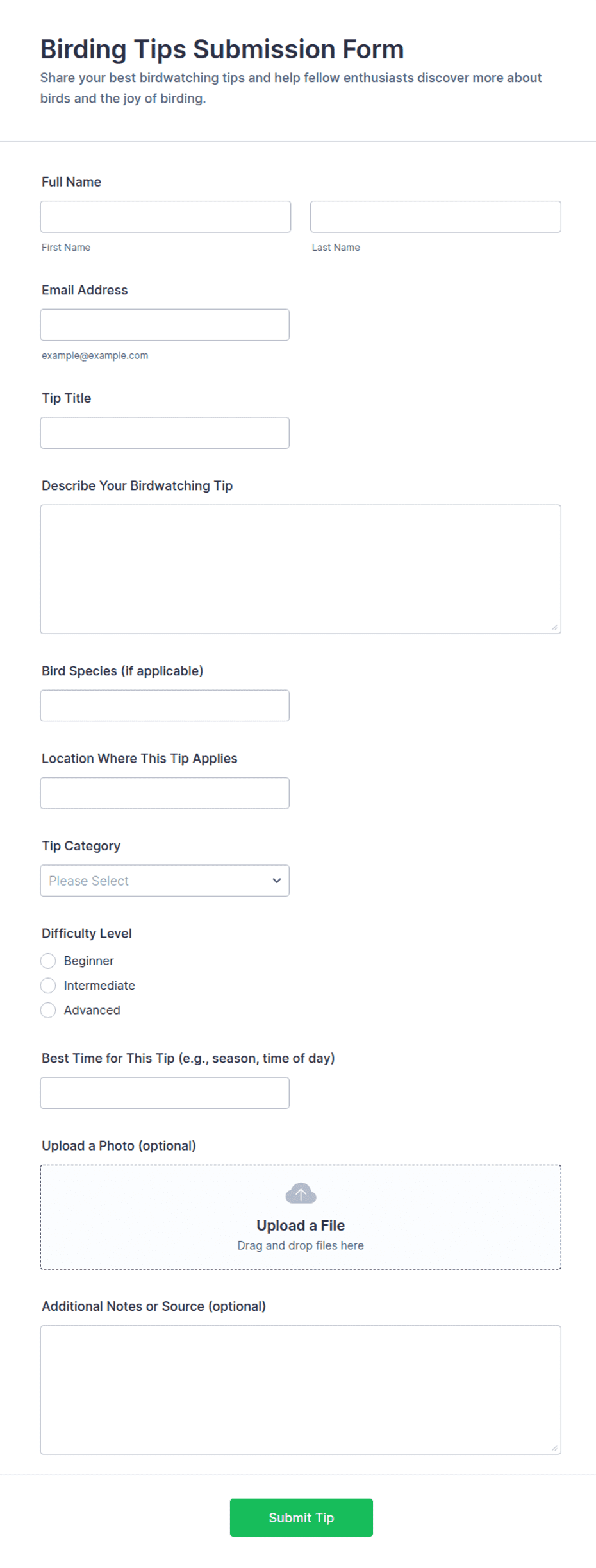Click the Location Where This Tip Applies field
The height and width of the screenshot is (1568, 596).
point(165,793)
